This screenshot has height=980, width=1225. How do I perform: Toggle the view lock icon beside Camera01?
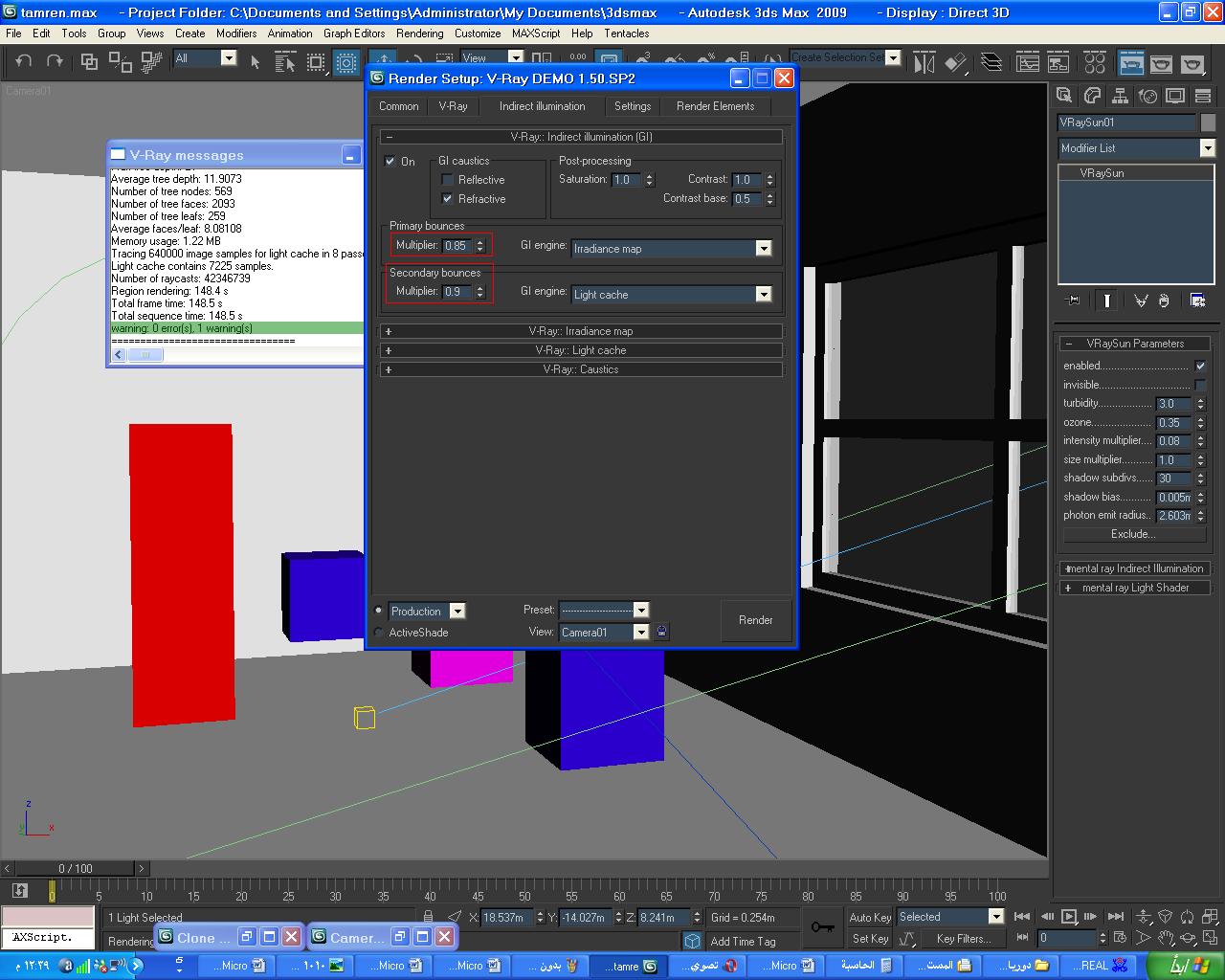pyautogui.click(x=661, y=632)
